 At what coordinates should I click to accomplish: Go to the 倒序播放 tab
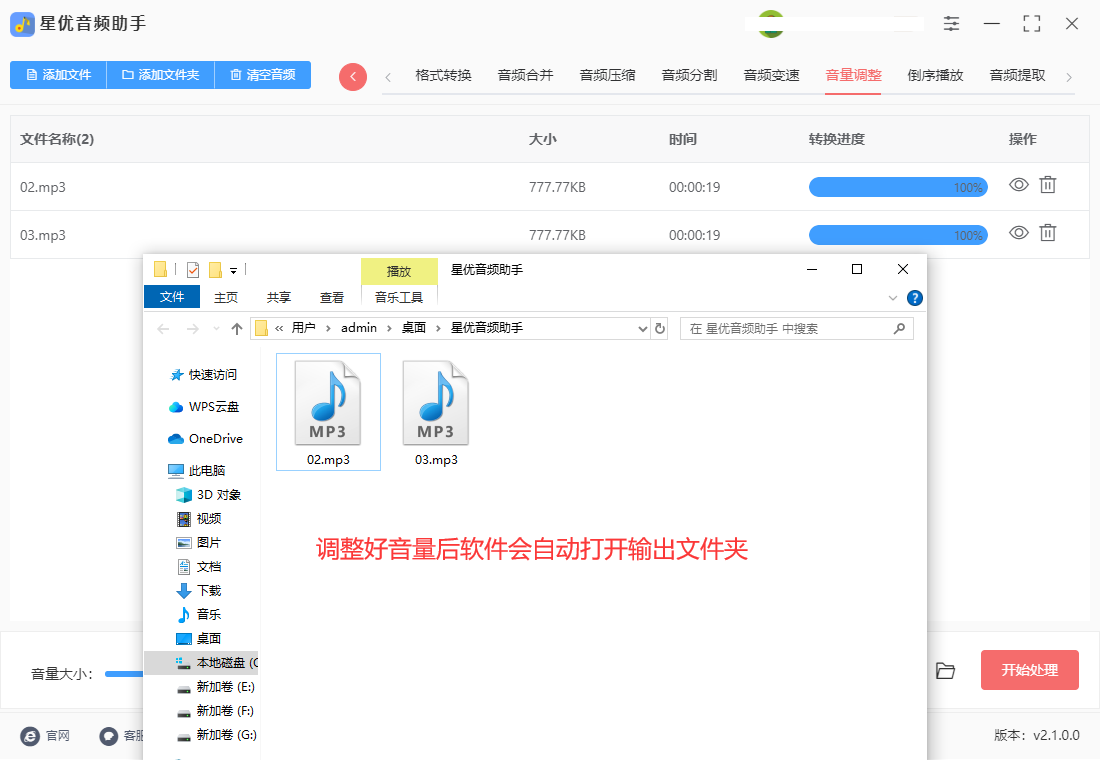[935, 75]
